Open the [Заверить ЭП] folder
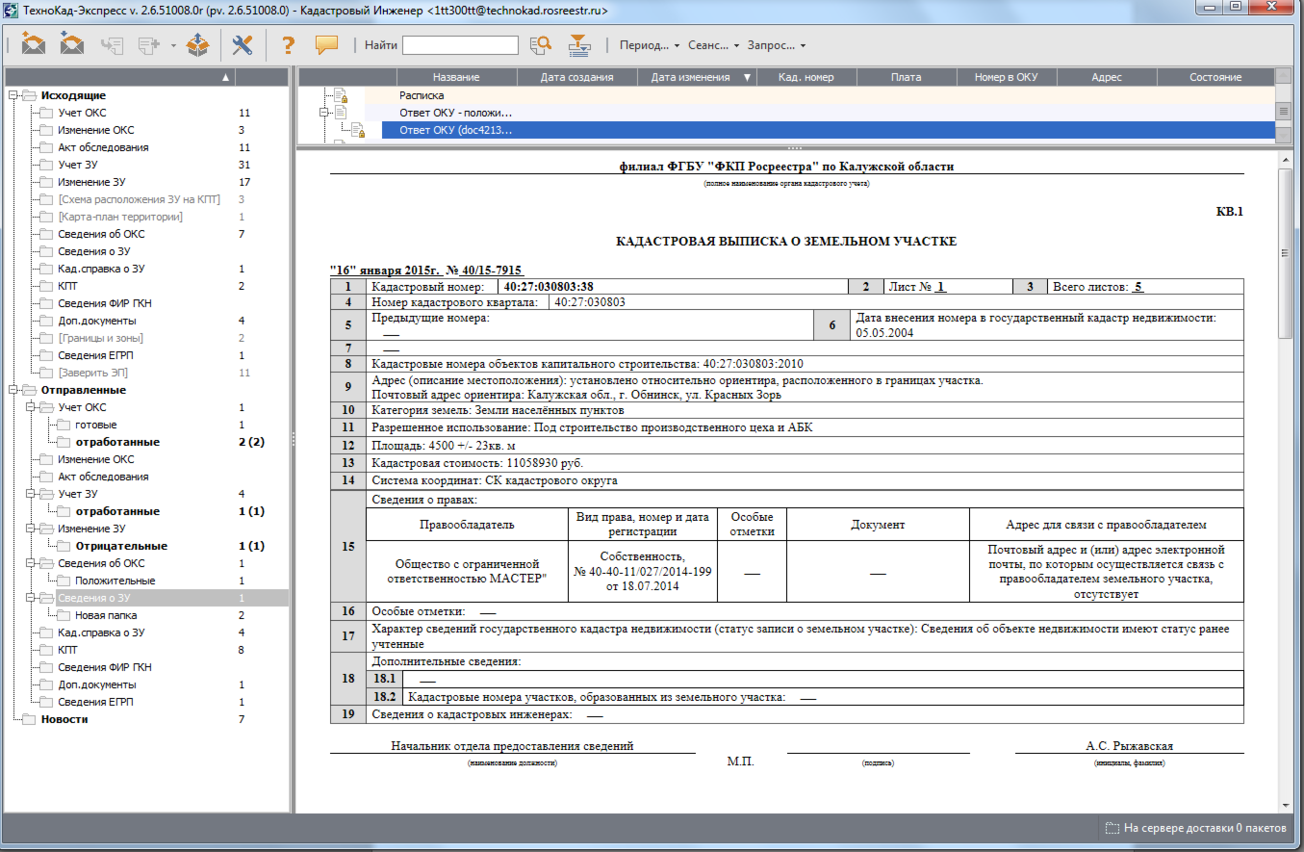This screenshot has height=852, width=1304. tap(92, 373)
